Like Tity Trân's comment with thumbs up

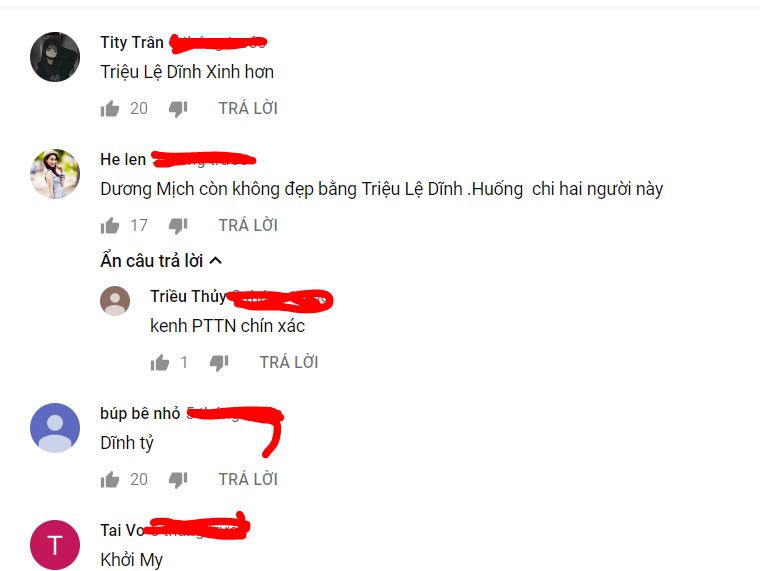coord(110,109)
